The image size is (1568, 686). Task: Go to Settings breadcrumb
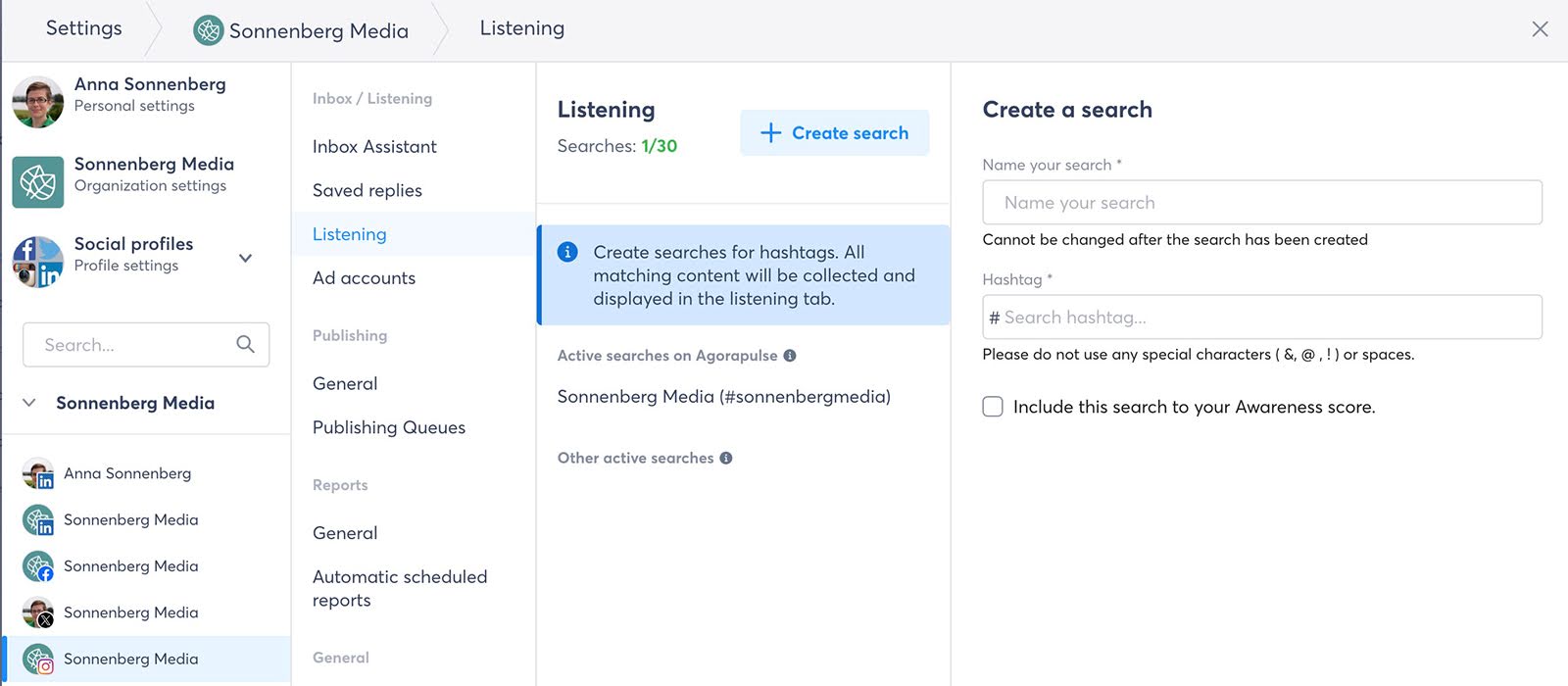coord(84,28)
